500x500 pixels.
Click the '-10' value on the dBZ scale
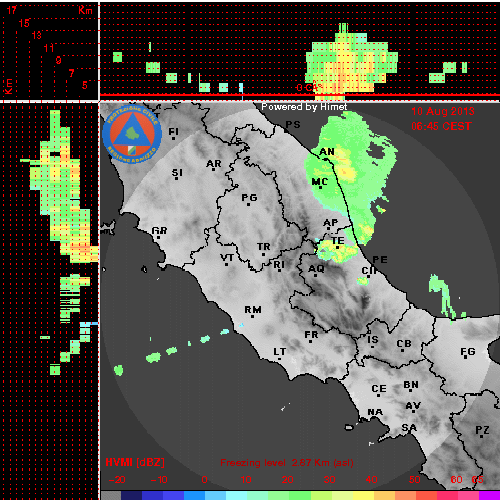click(x=159, y=480)
